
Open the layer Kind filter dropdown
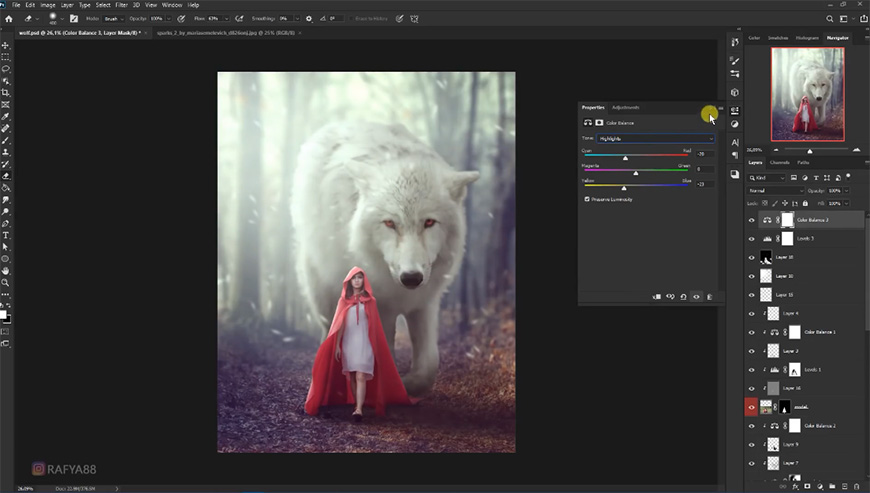[x=767, y=177]
